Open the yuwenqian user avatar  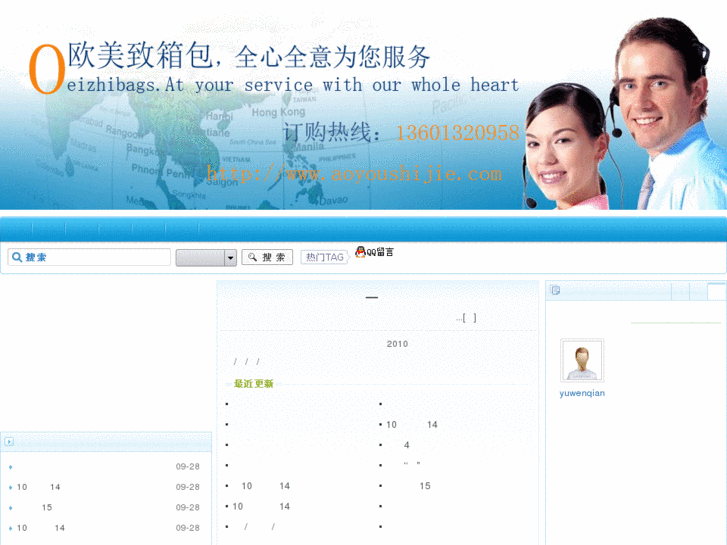click(x=582, y=360)
